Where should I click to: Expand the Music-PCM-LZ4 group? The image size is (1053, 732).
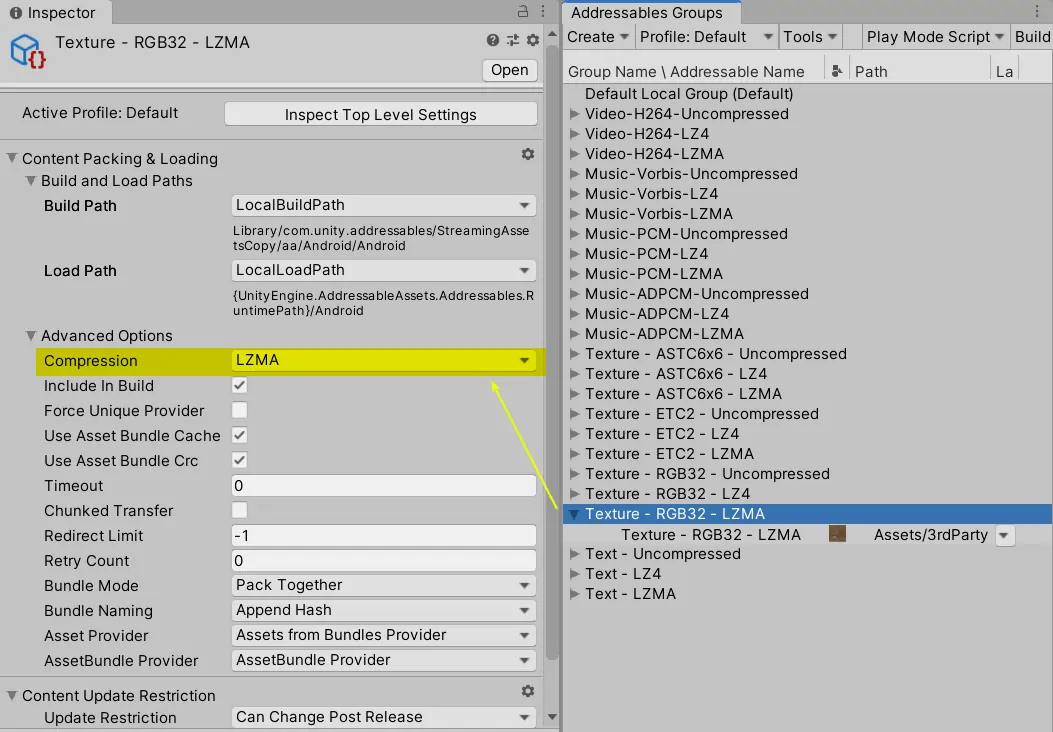tap(574, 254)
